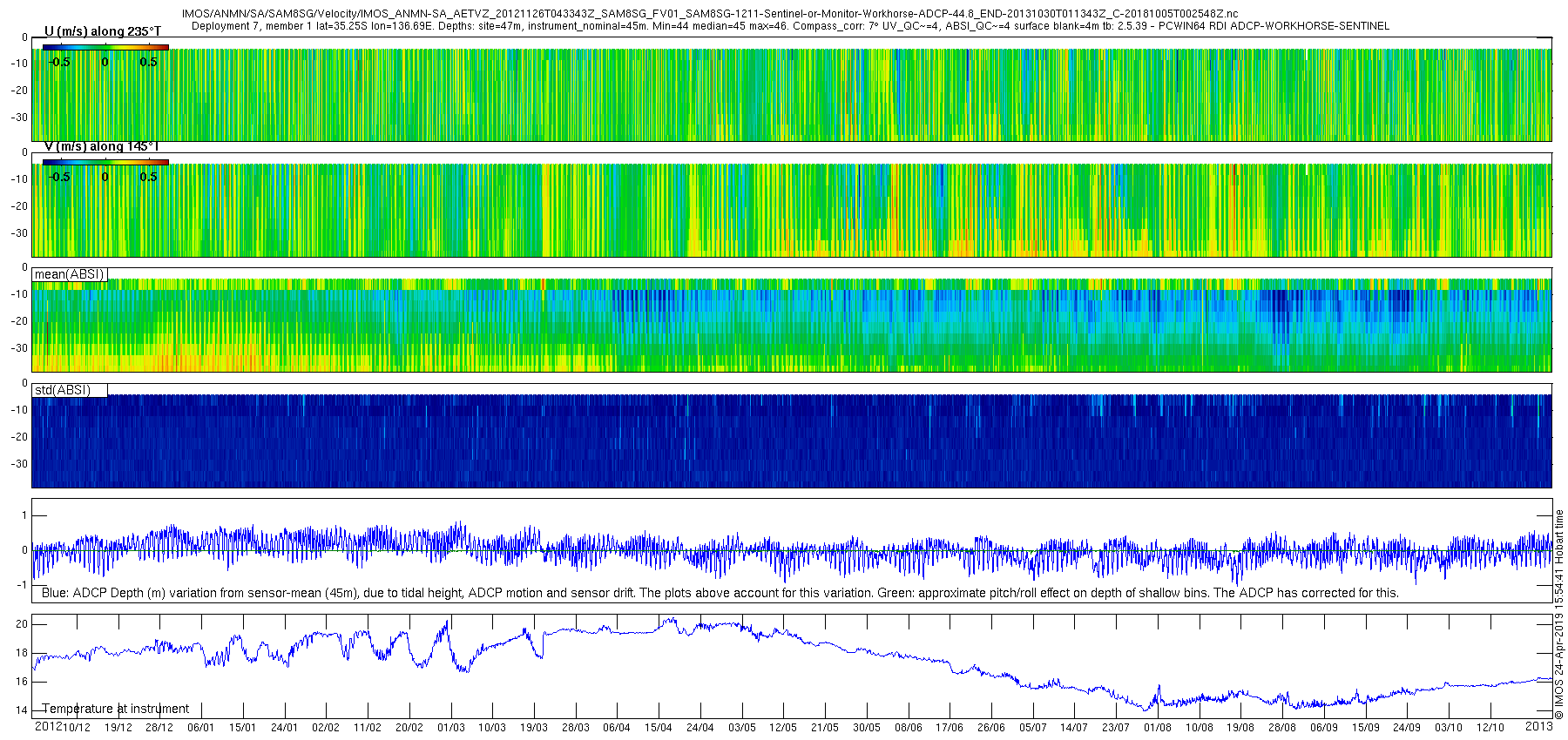1568x740 pixels.
Task: Click the '14/07' date tick label
Action: click(1074, 727)
